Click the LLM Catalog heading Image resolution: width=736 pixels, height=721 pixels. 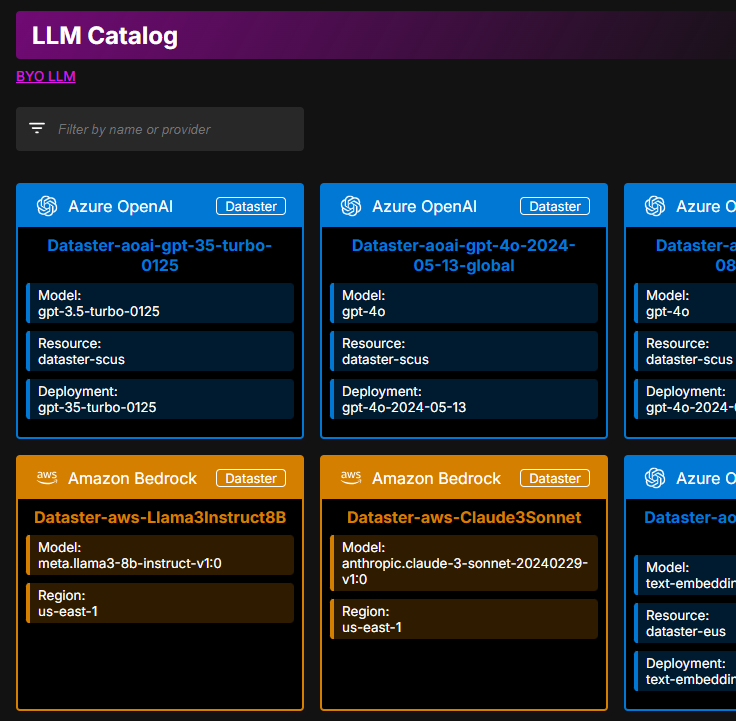[x=105, y=36]
